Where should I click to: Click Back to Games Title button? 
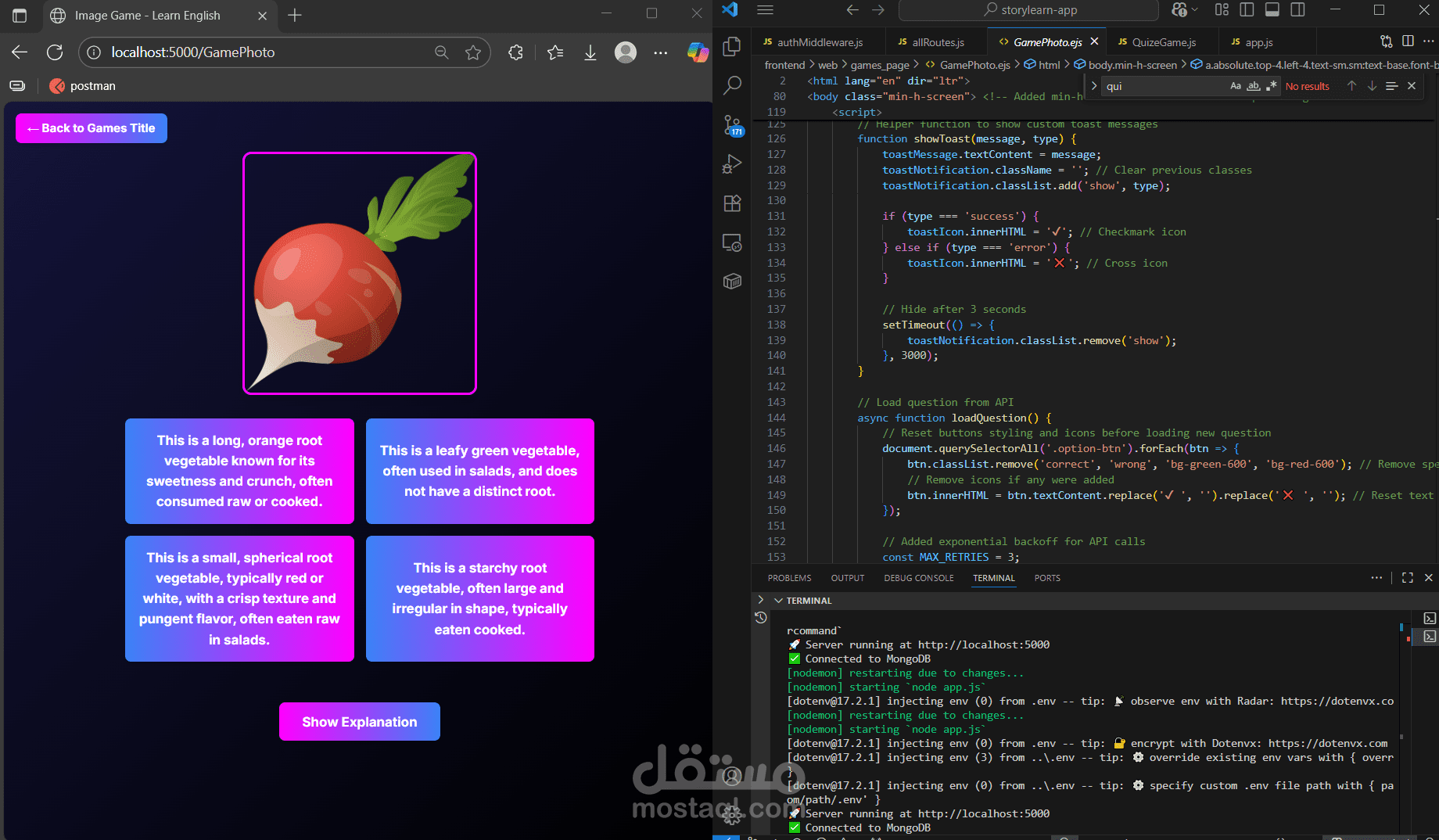pyautogui.click(x=92, y=128)
